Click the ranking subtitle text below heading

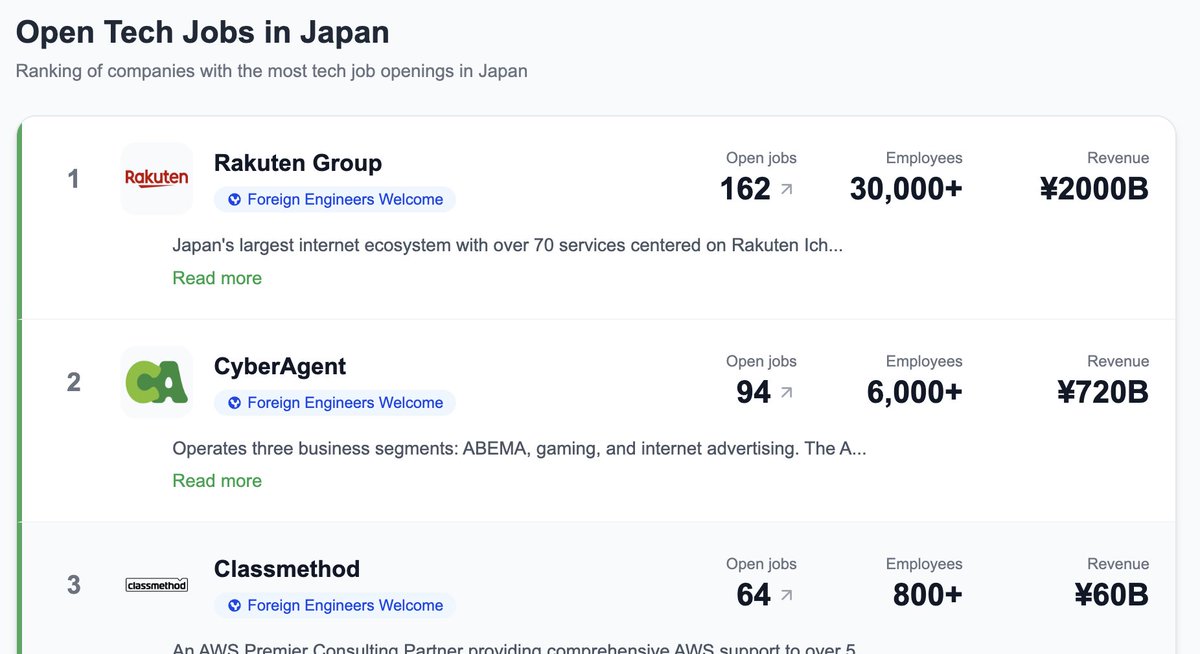pos(272,72)
